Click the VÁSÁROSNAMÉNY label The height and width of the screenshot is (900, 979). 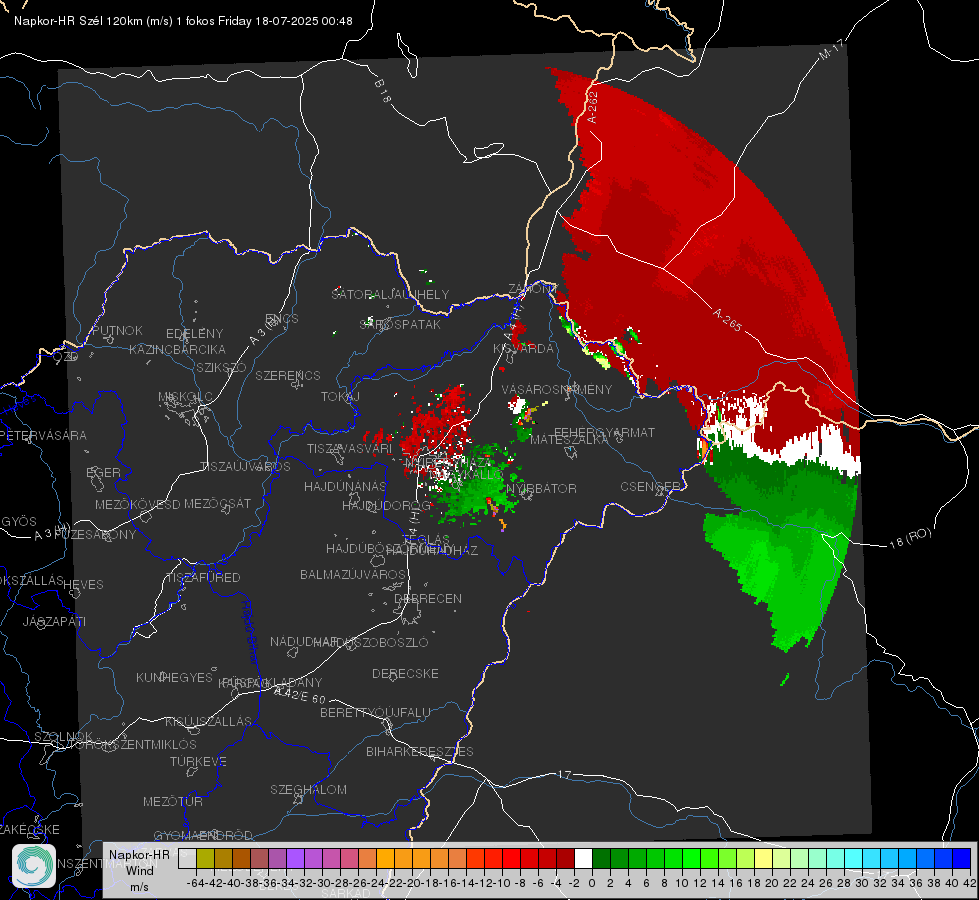click(x=557, y=389)
